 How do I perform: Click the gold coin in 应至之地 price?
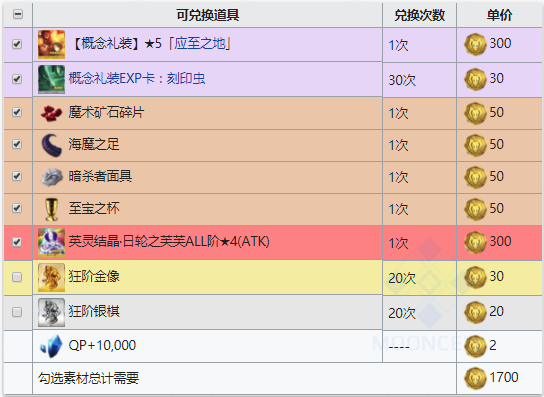pyautogui.click(x=475, y=44)
